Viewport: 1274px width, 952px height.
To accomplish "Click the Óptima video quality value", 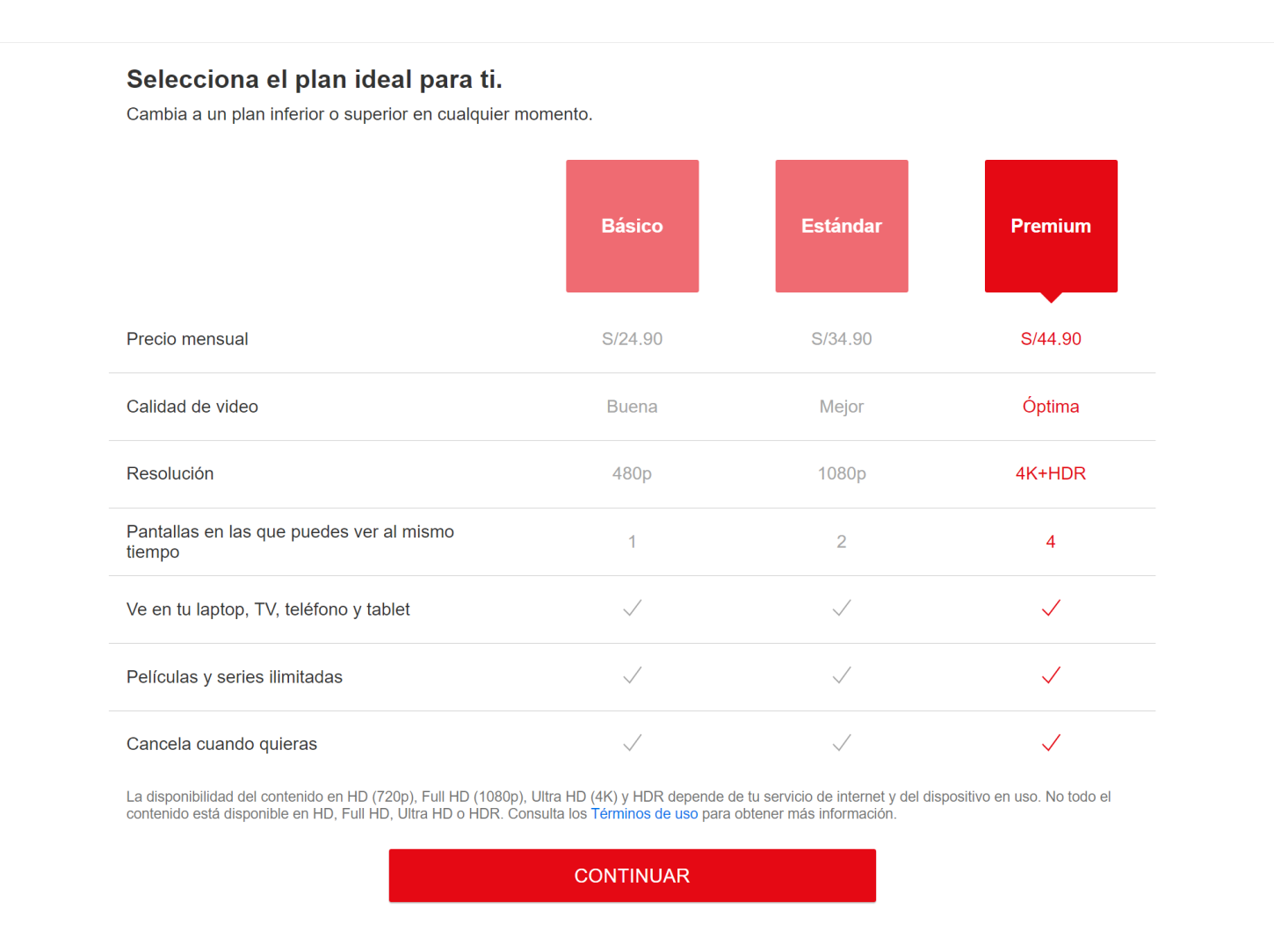I will pyautogui.click(x=1051, y=406).
